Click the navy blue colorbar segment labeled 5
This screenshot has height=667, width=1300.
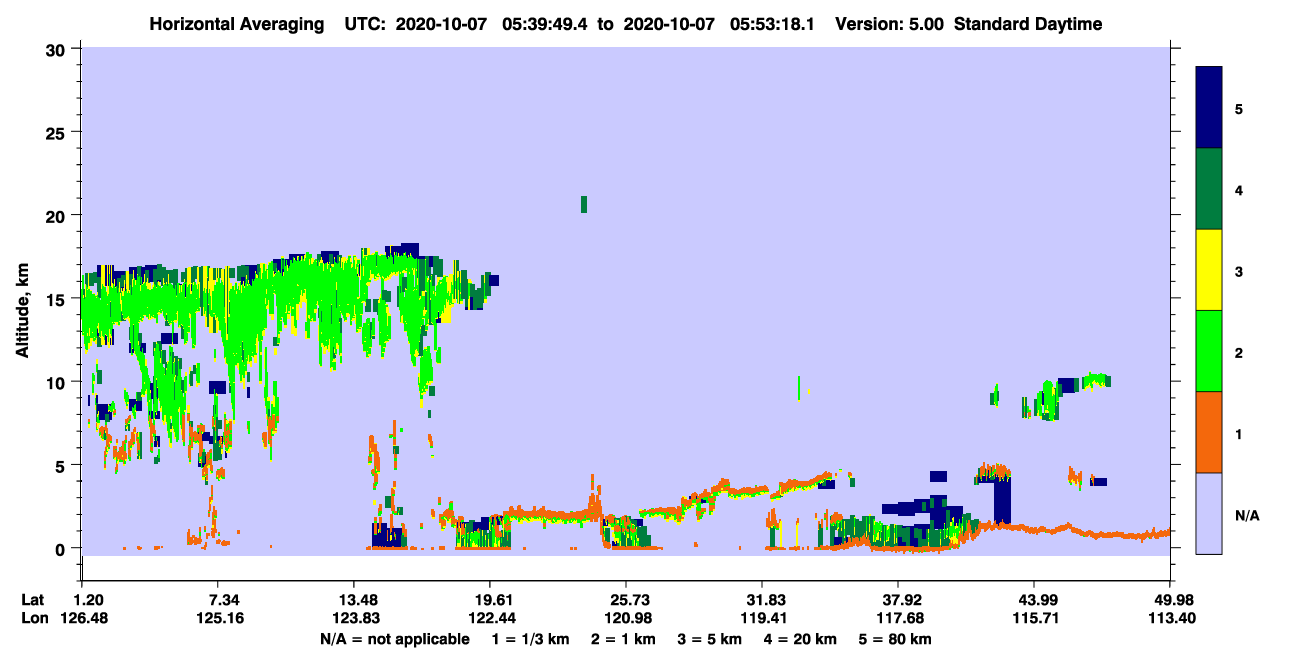pos(1209,107)
